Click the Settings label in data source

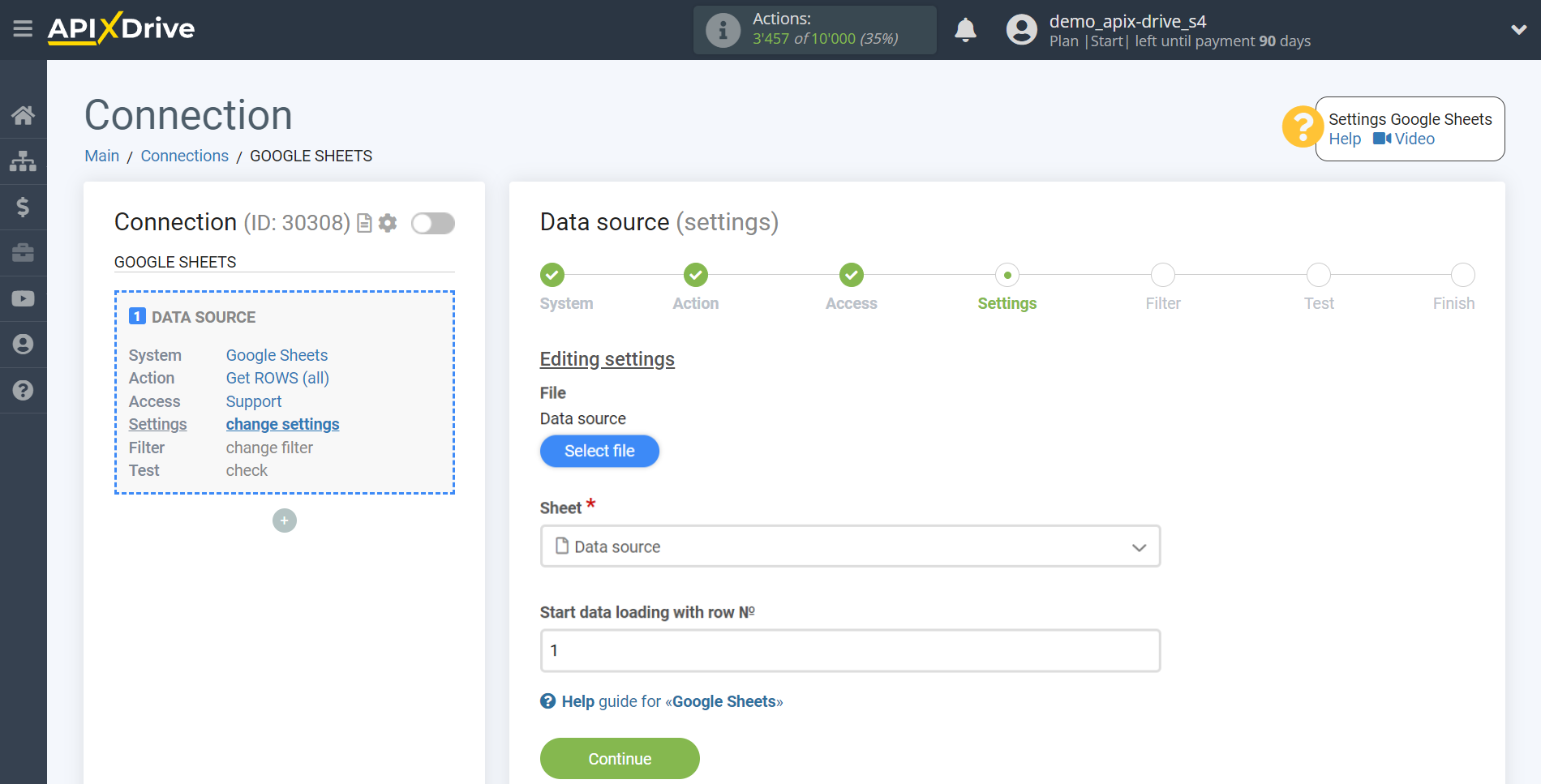click(x=157, y=424)
